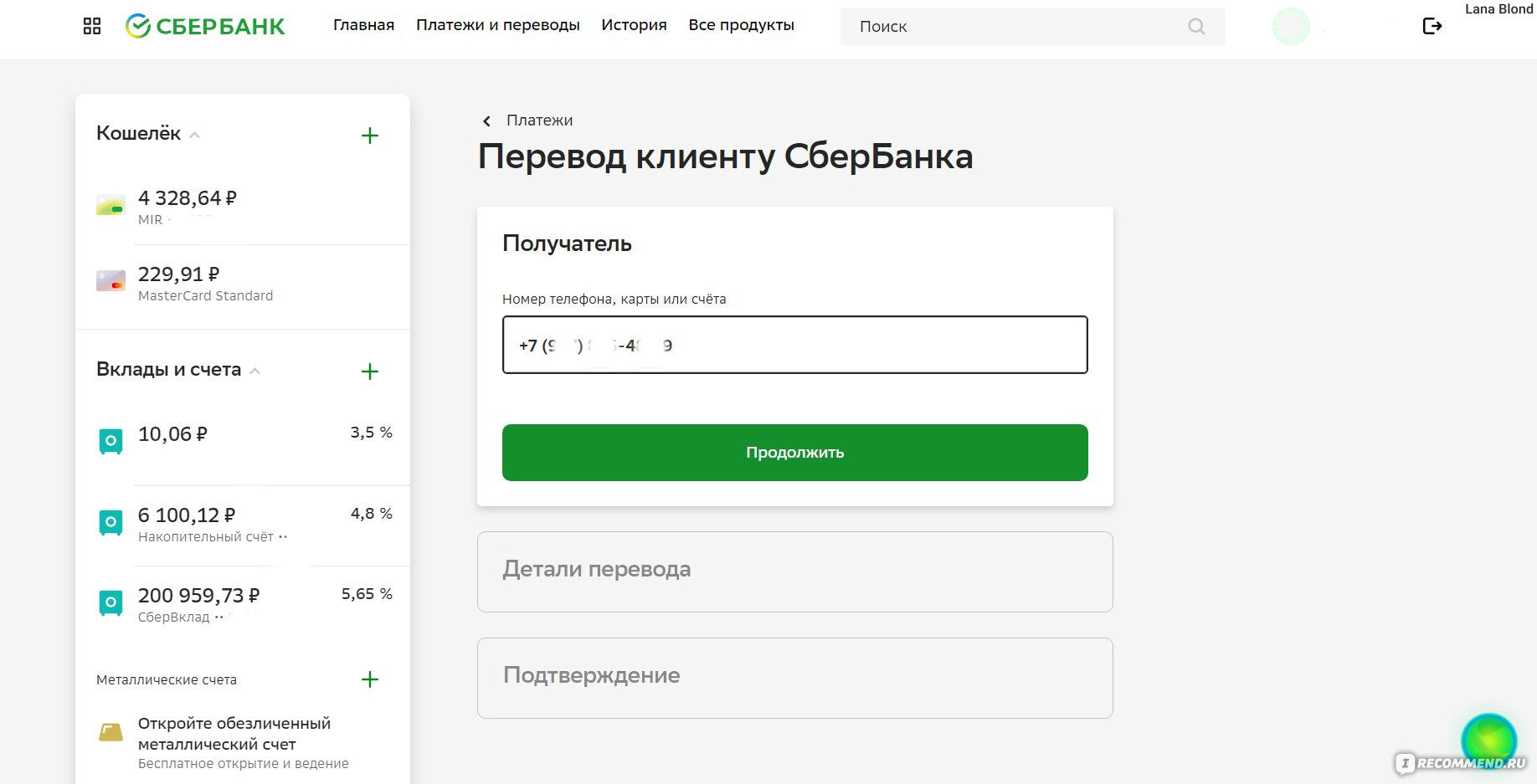The image size is (1537, 784).
Task: Add new Вклады и счета with plus
Action: coord(370,372)
